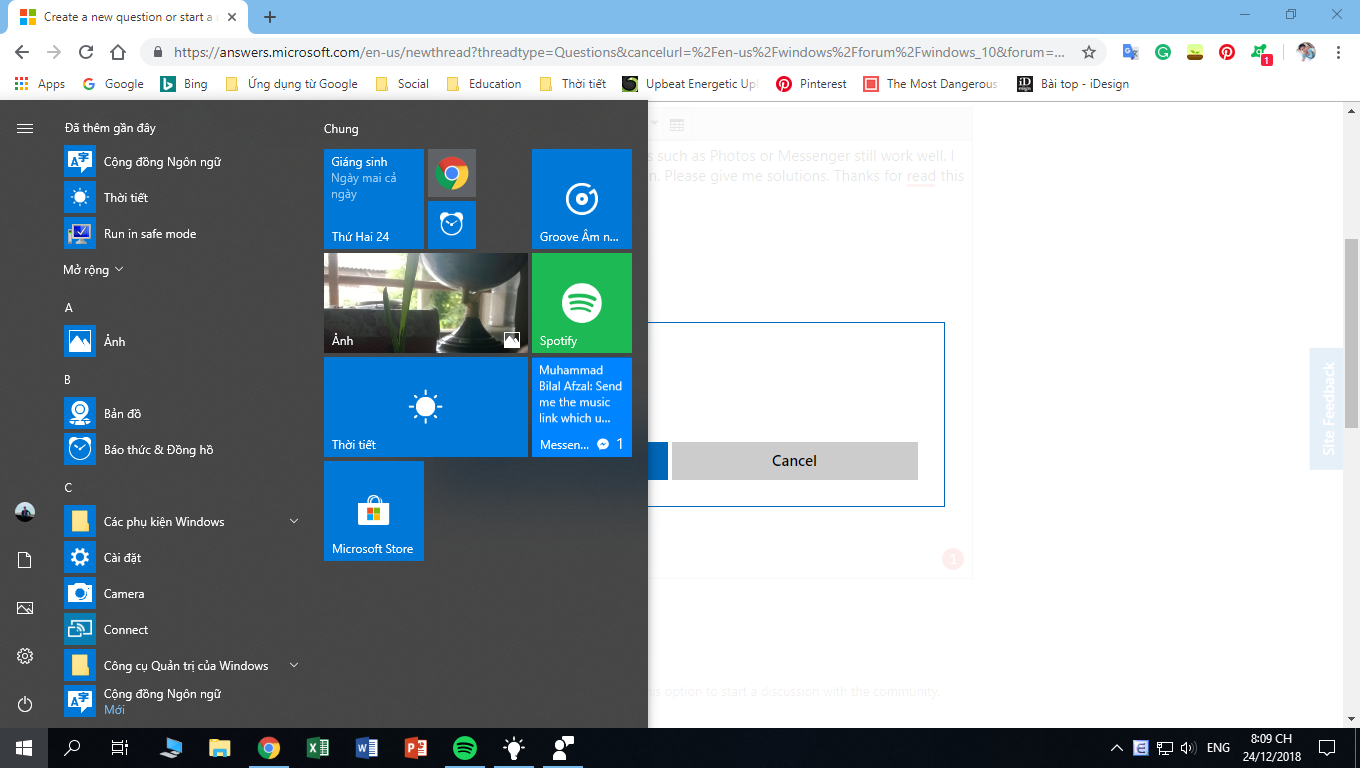This screenshot has width=1360, height=768.
Task: Open the Thời tiết weather tile
Action: pos(426,407)
